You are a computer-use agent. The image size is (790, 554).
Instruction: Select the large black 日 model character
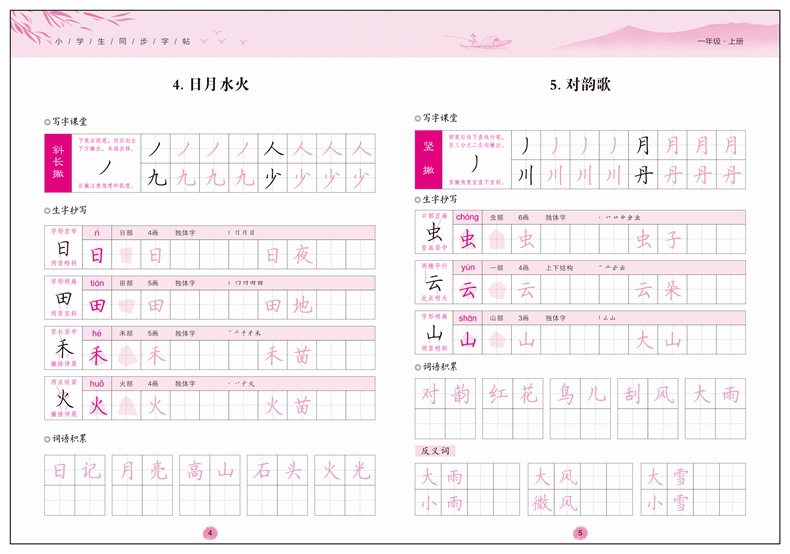63,250
